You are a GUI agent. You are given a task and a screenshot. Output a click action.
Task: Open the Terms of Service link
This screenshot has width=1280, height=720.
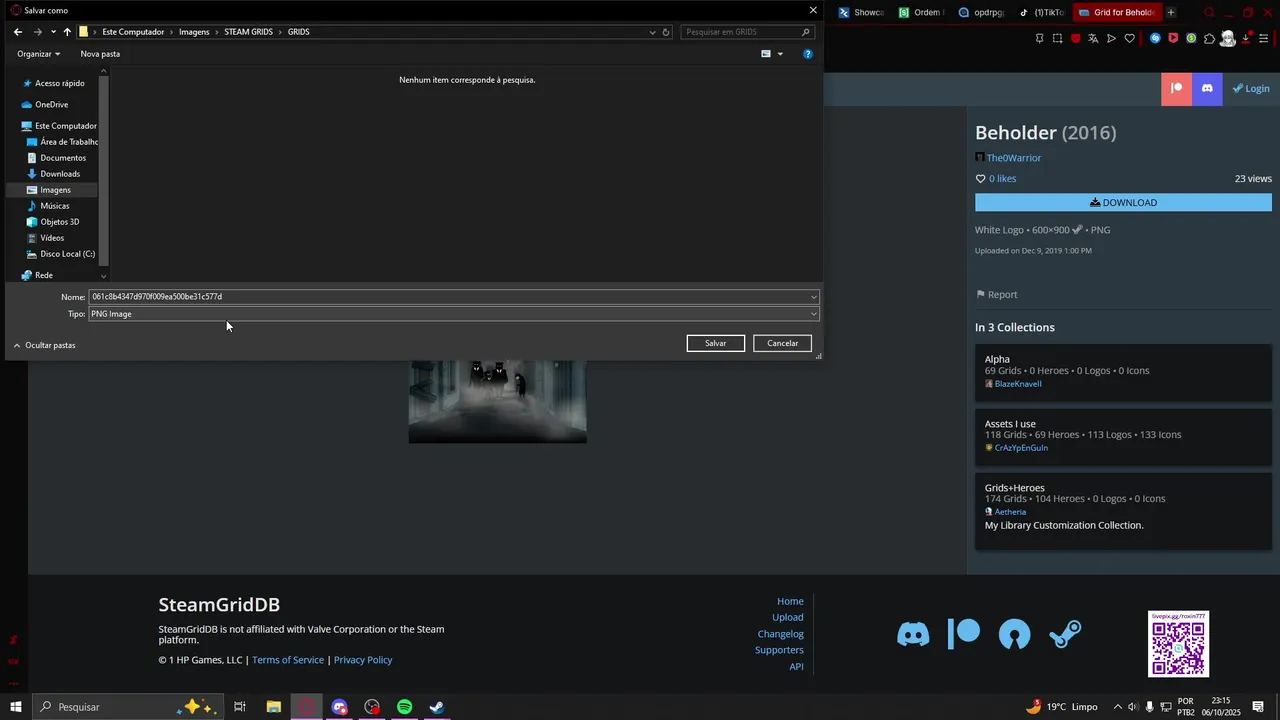coord(288,660)
